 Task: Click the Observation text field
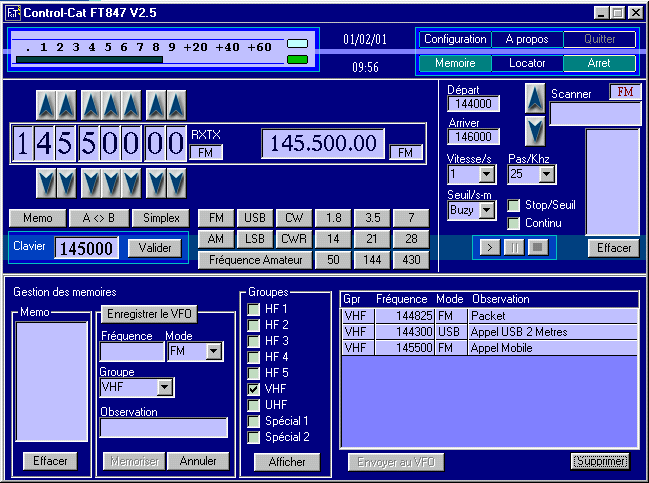click(164, 428)
